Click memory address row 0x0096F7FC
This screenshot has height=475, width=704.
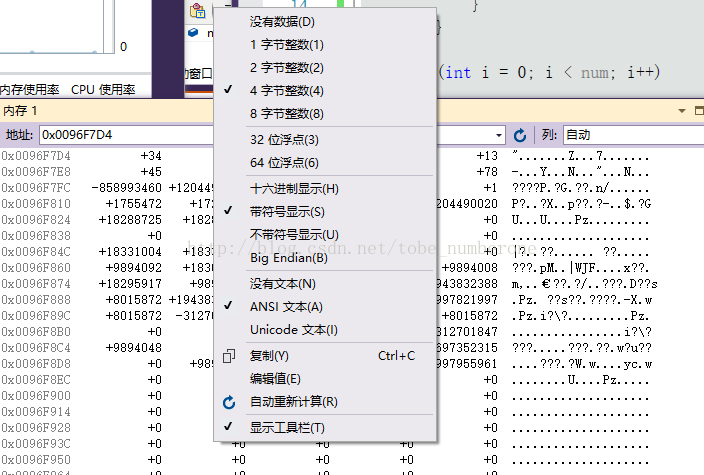tap(36, 188)
